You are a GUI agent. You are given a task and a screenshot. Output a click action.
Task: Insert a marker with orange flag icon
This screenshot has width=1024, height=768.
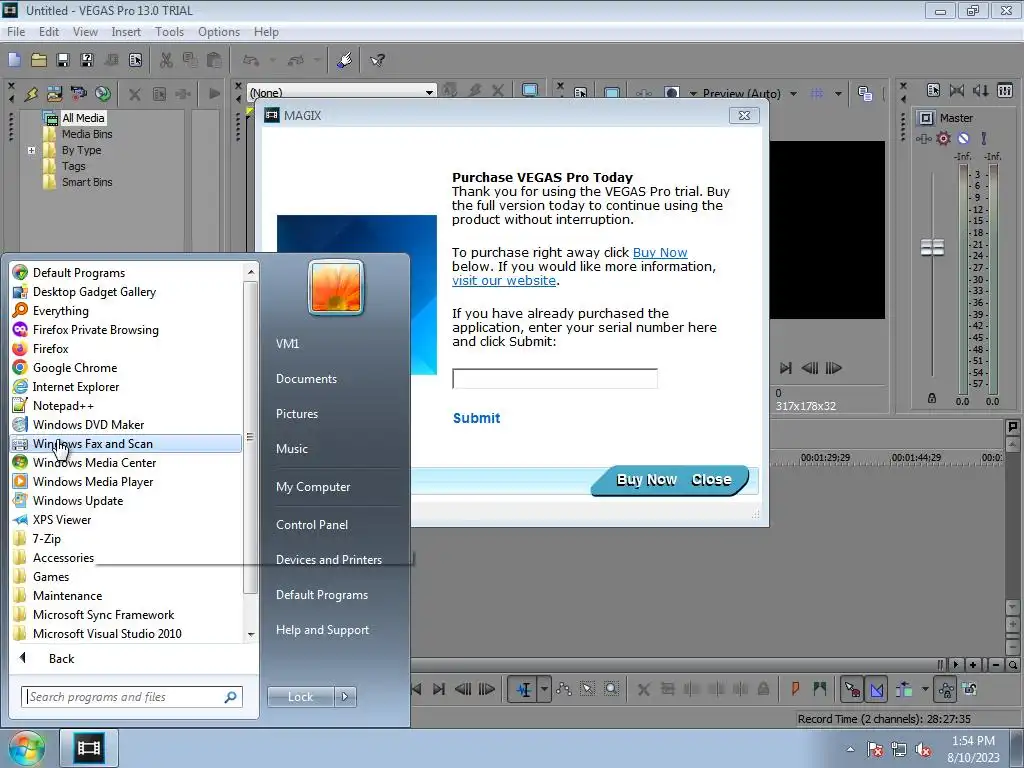tap(795, 689)
